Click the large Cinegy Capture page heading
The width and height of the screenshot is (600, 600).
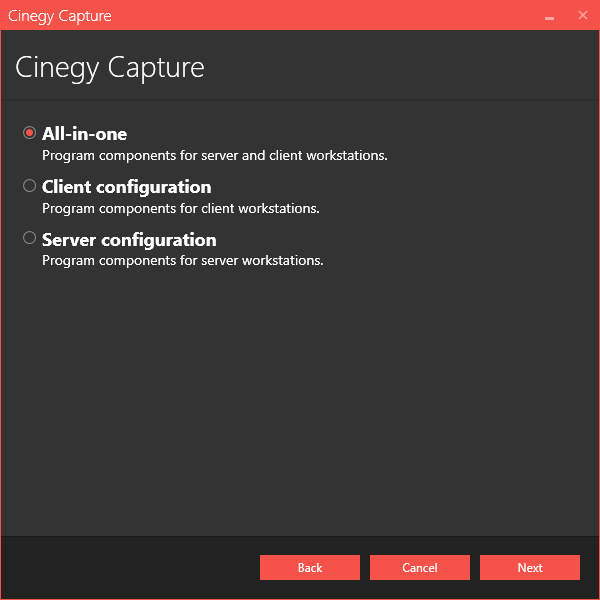tap(110, 67)
